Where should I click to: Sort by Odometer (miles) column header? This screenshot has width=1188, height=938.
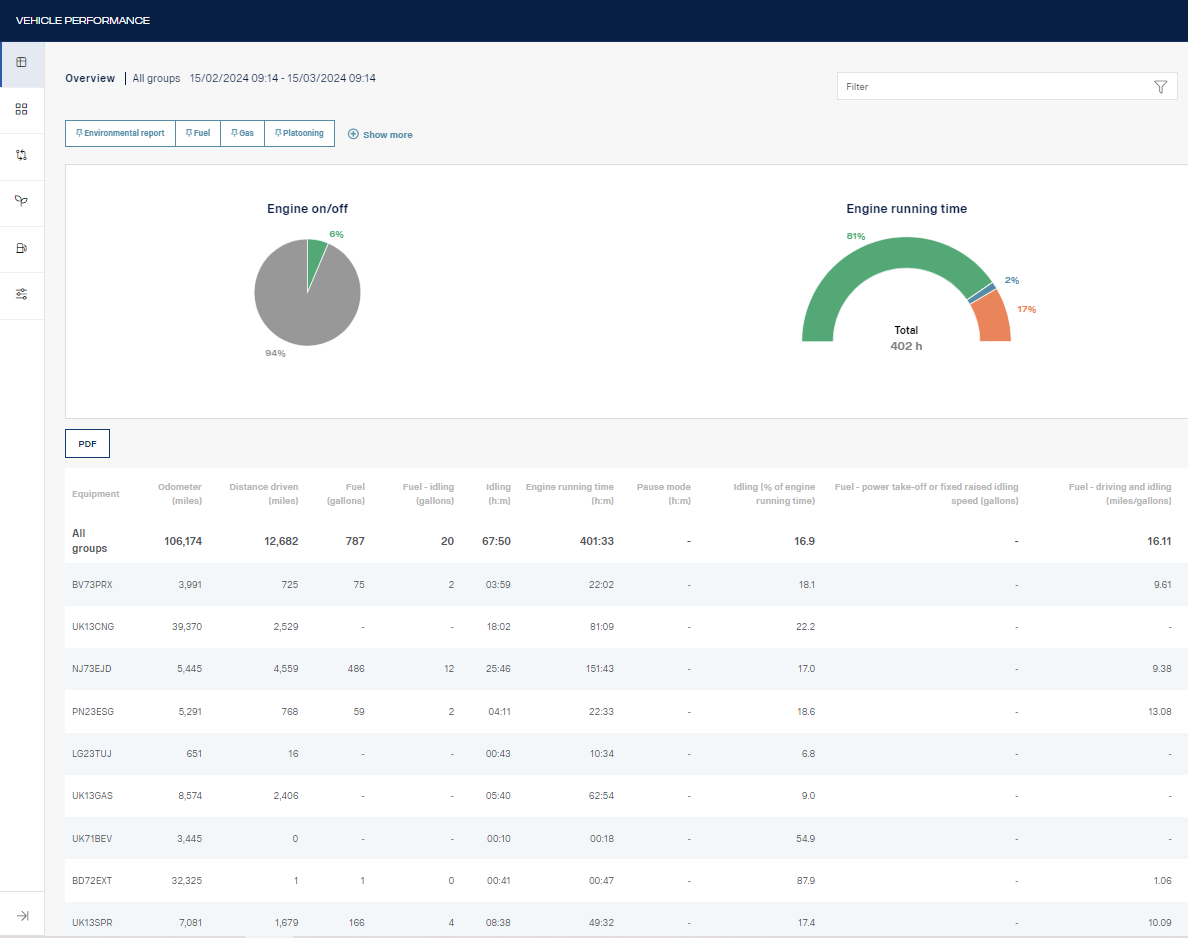pyautogui.click(x=180, y=494)
